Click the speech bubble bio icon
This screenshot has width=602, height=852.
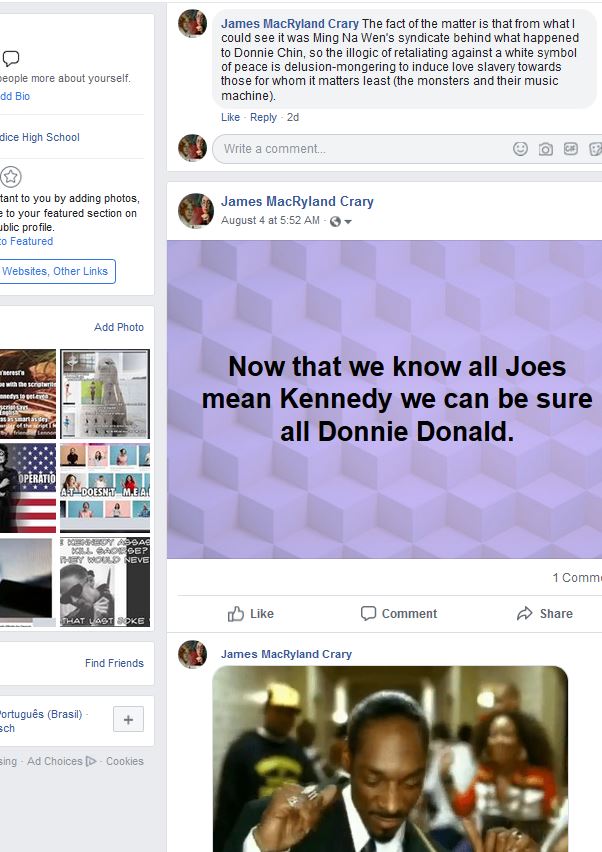(11, 58)
